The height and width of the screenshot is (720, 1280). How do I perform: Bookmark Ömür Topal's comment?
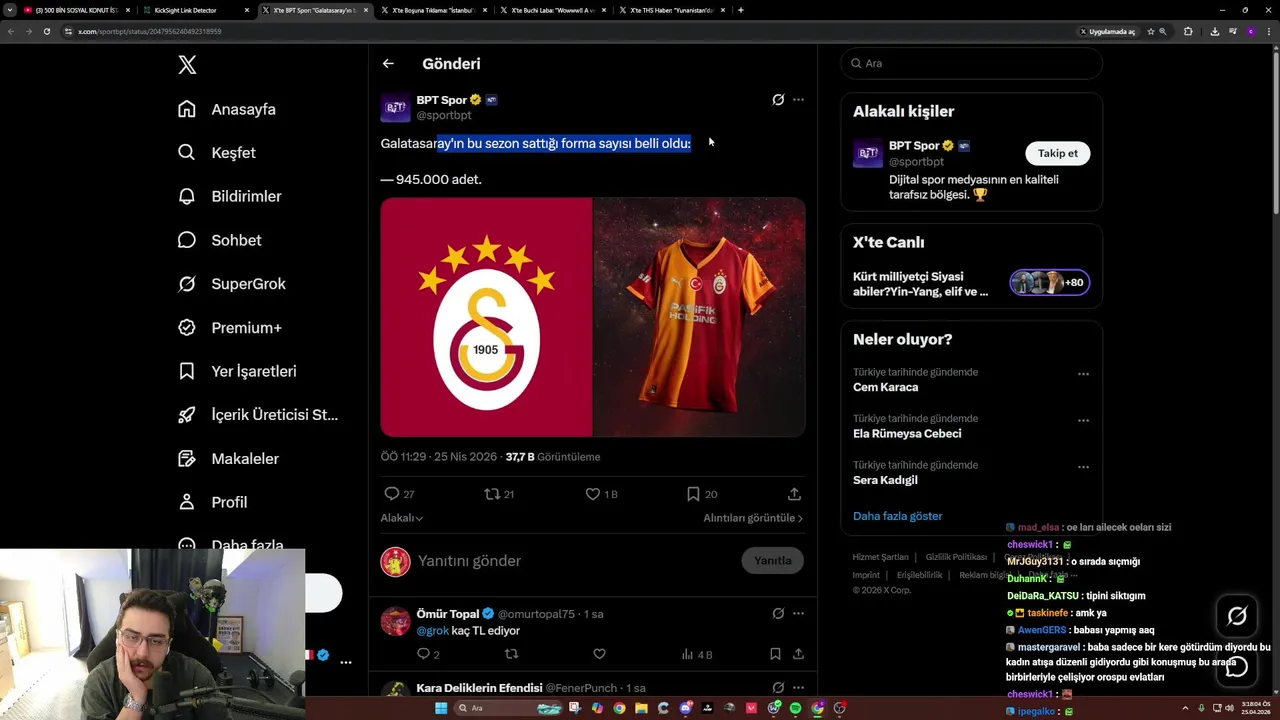coord(775,654)
